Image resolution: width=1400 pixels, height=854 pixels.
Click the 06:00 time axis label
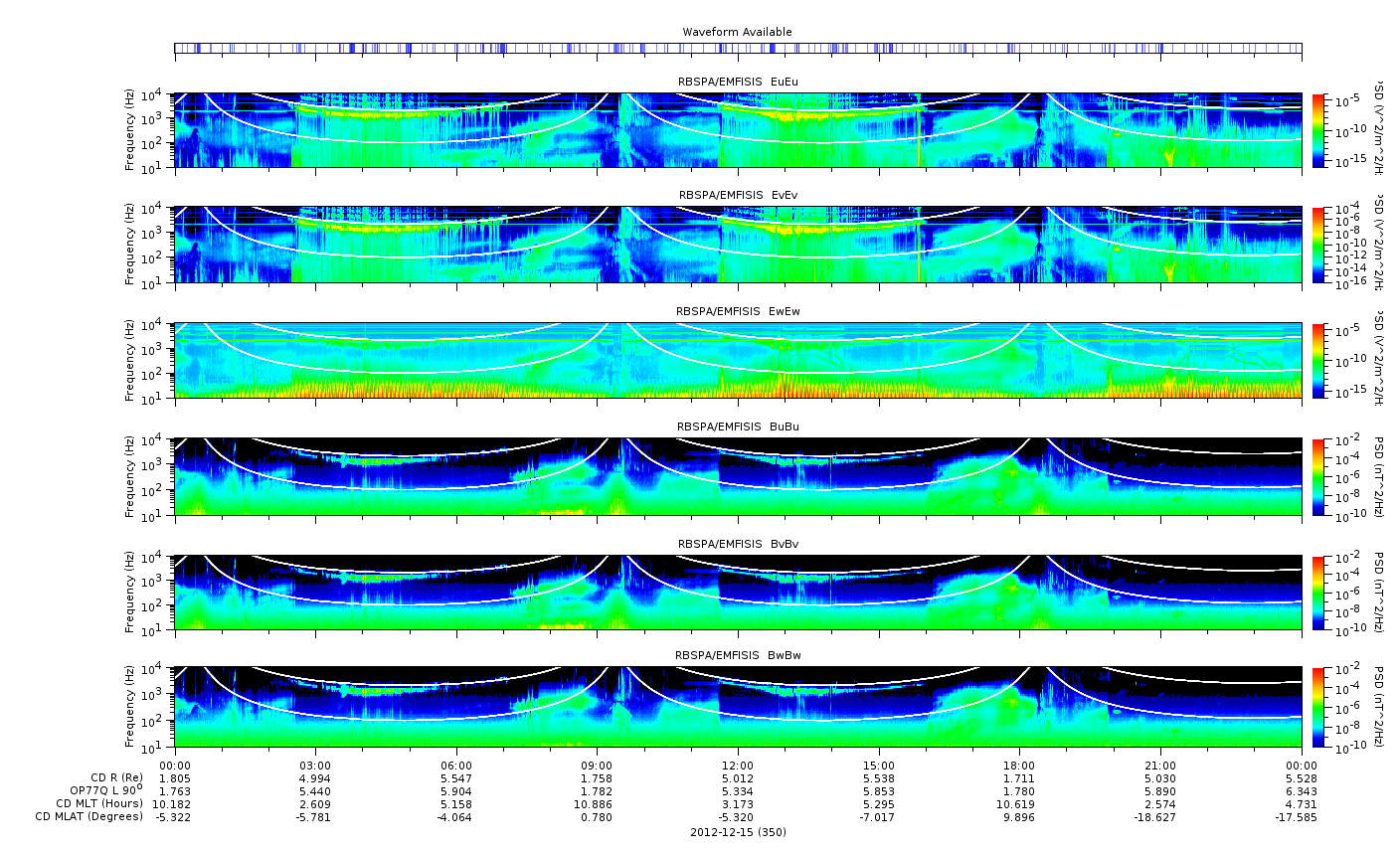(456, 766)
